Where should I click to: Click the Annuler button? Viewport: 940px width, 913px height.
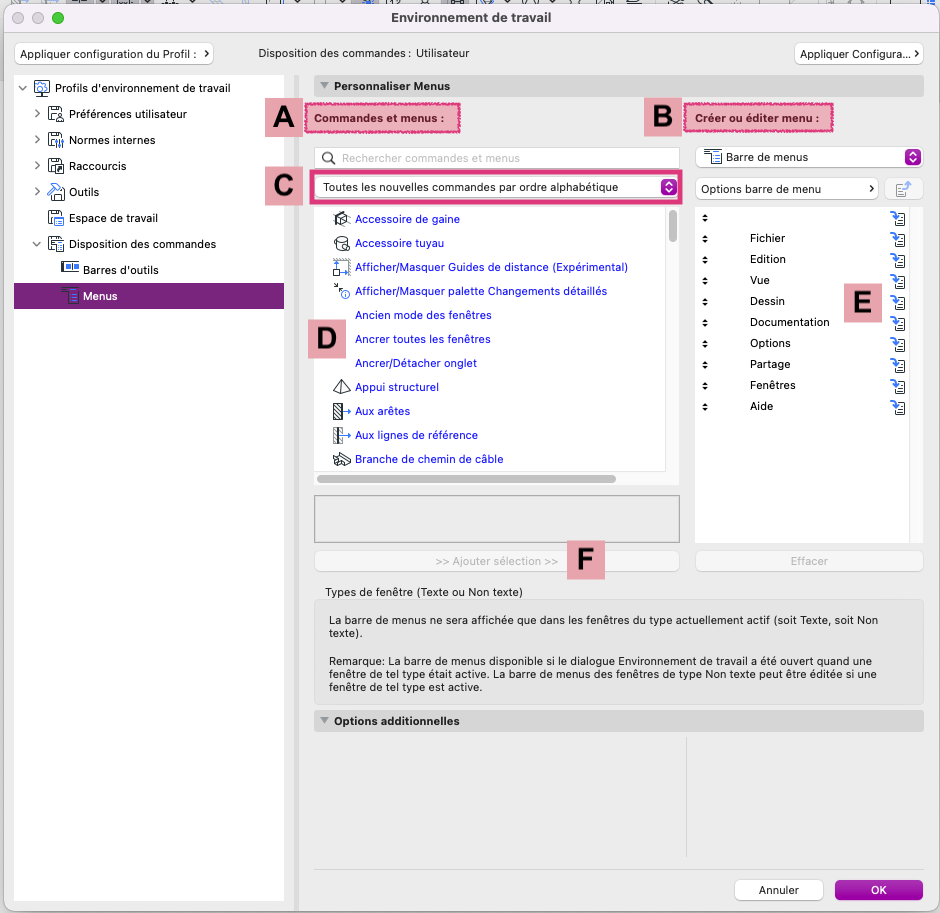point(778,890)
